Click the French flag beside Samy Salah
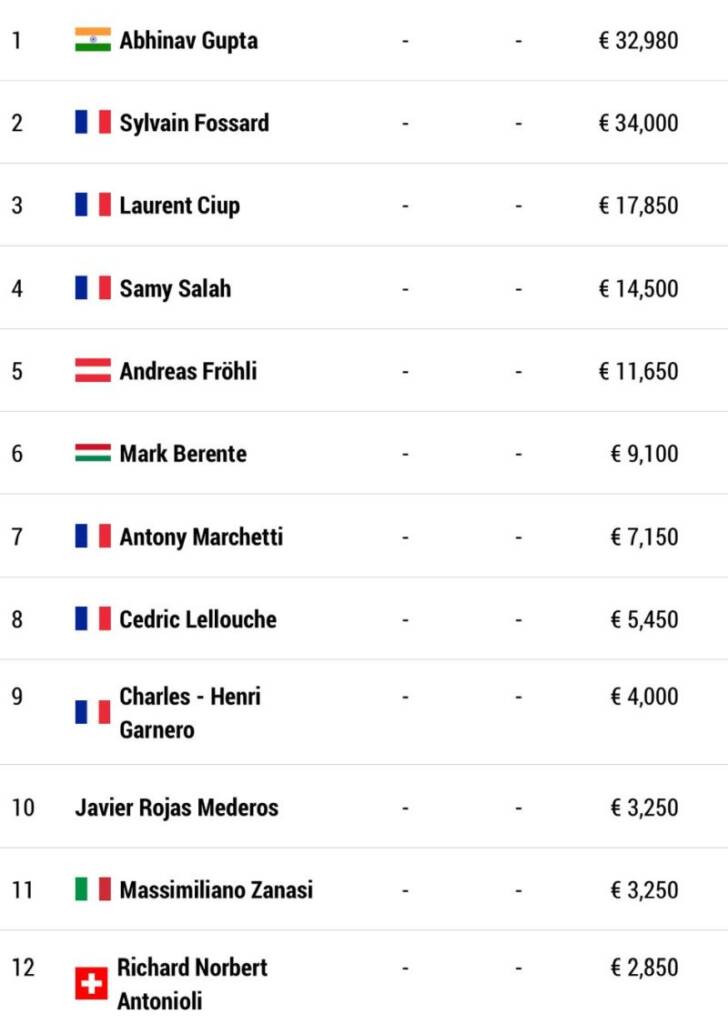Viewport: 728px width, 1024px height. [93, 287]
